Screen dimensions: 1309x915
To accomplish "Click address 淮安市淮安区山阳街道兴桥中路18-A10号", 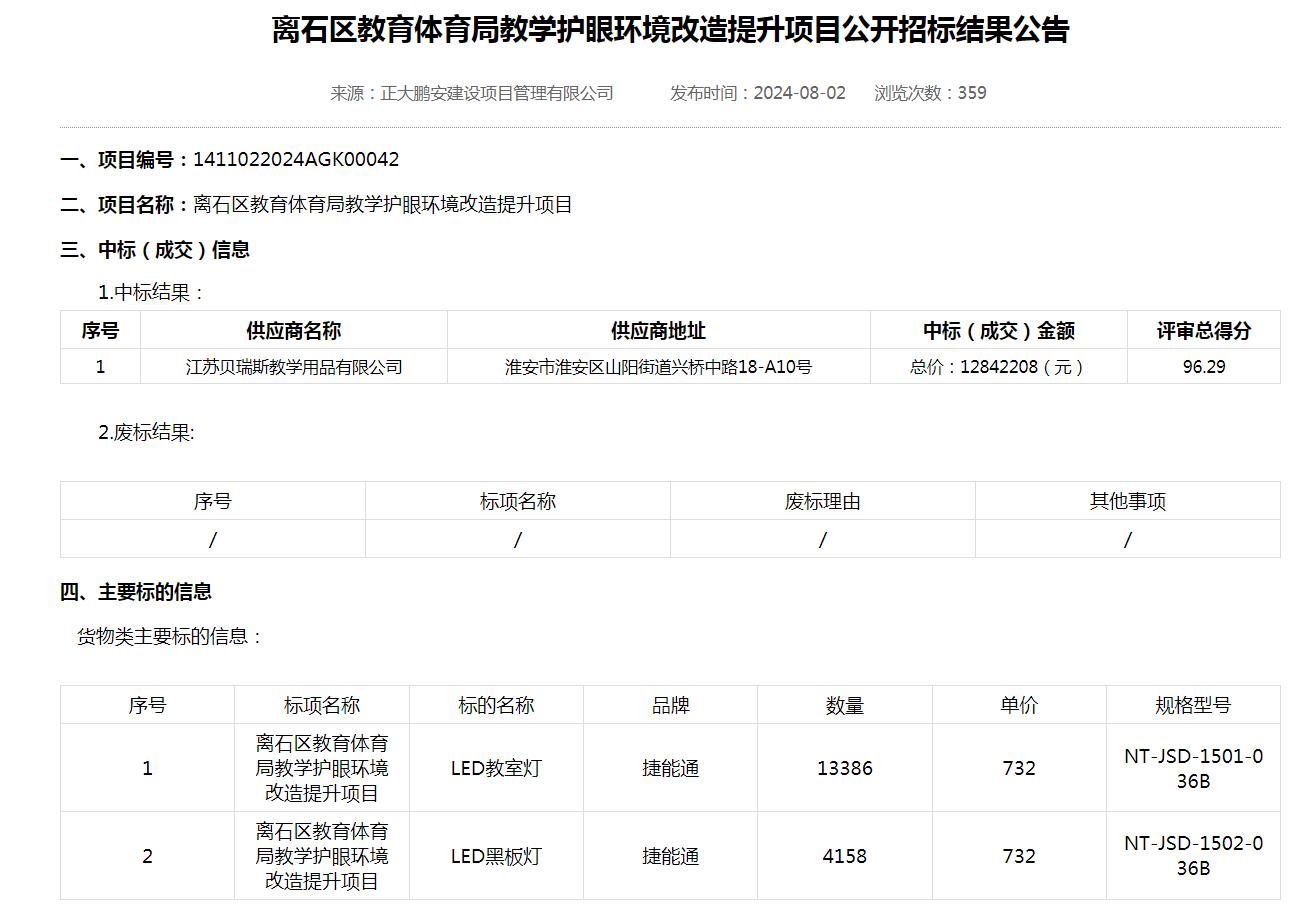I will (658, 367).
